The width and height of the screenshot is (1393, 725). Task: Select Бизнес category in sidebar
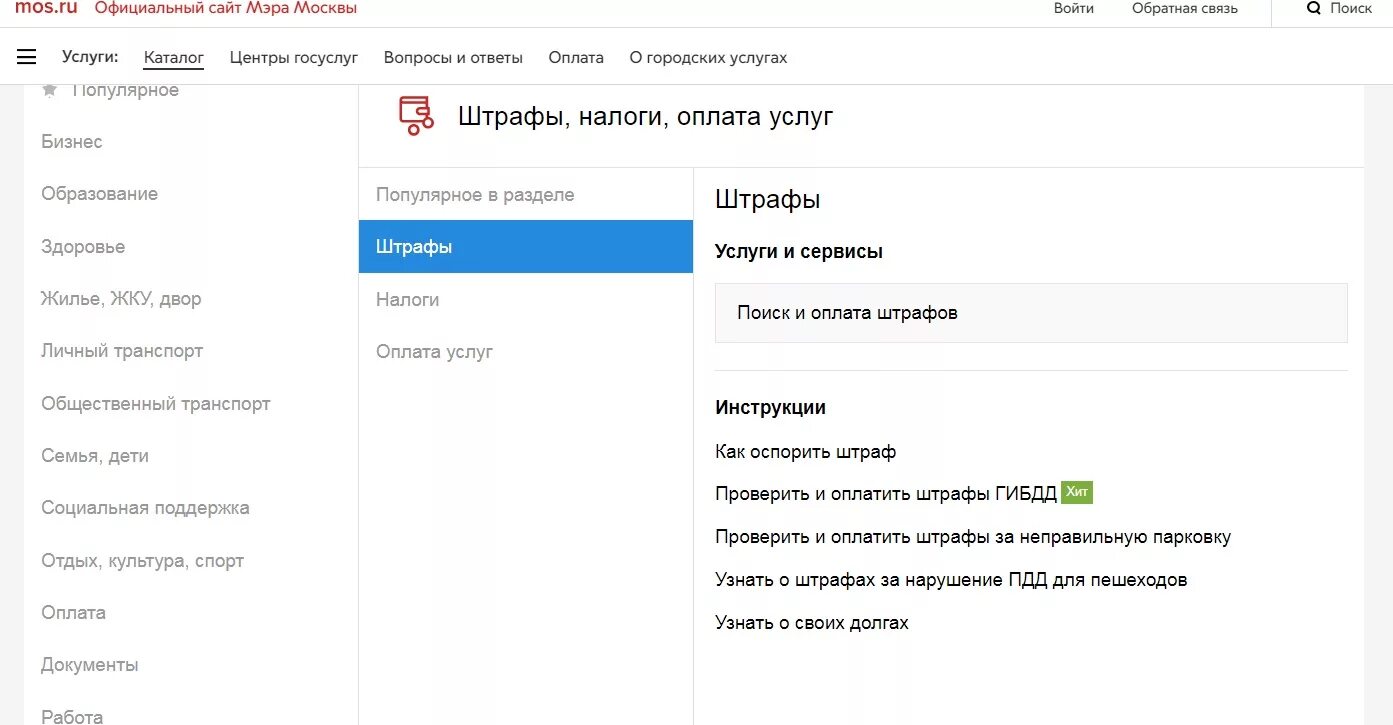click(x=72, y=142)
